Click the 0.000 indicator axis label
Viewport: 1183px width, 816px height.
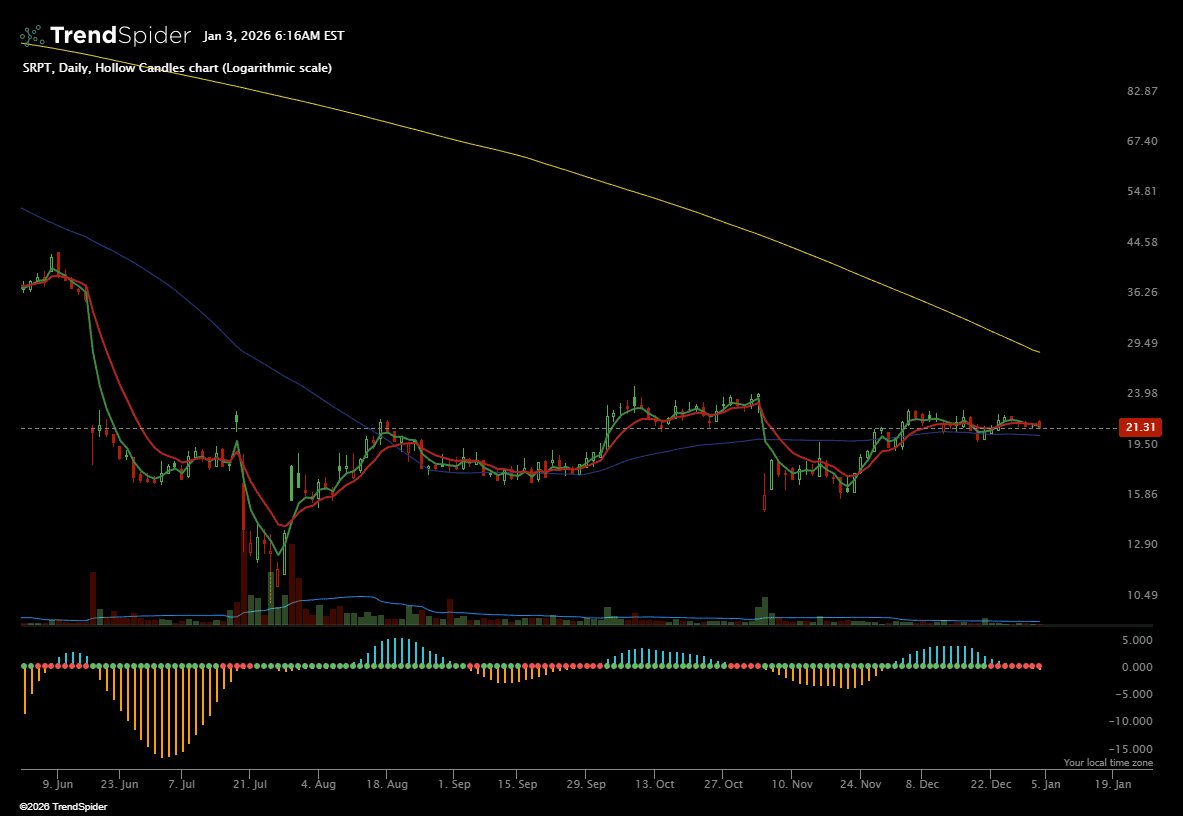pos(1138,667)
